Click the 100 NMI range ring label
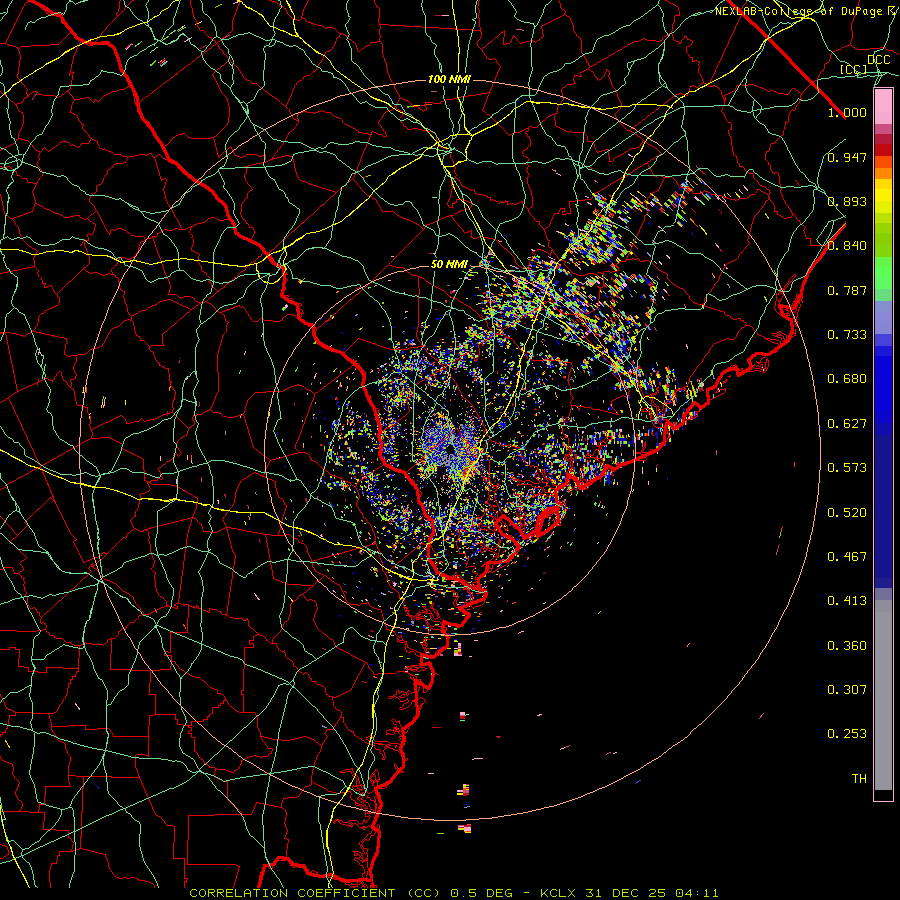The width and height of the screenshot is (900, 900). [449, 79]
